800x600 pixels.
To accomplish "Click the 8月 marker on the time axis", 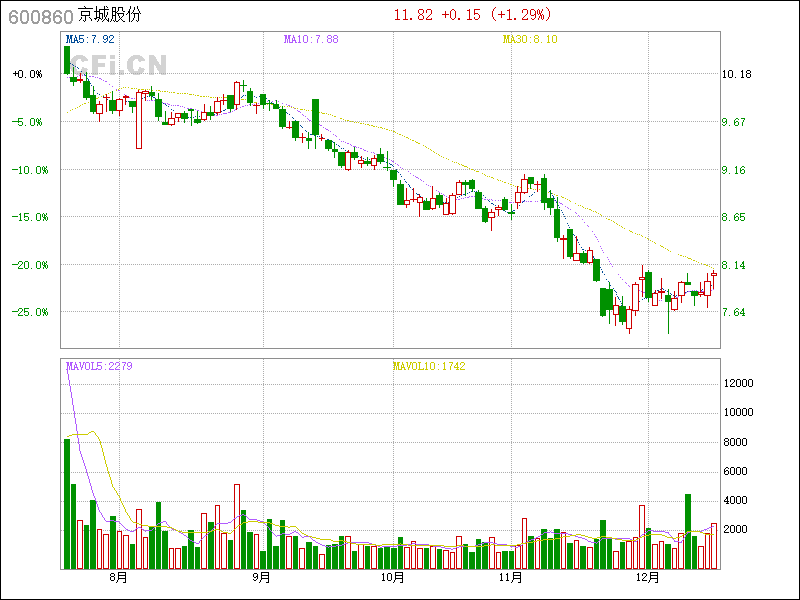I will click(119, 577).
